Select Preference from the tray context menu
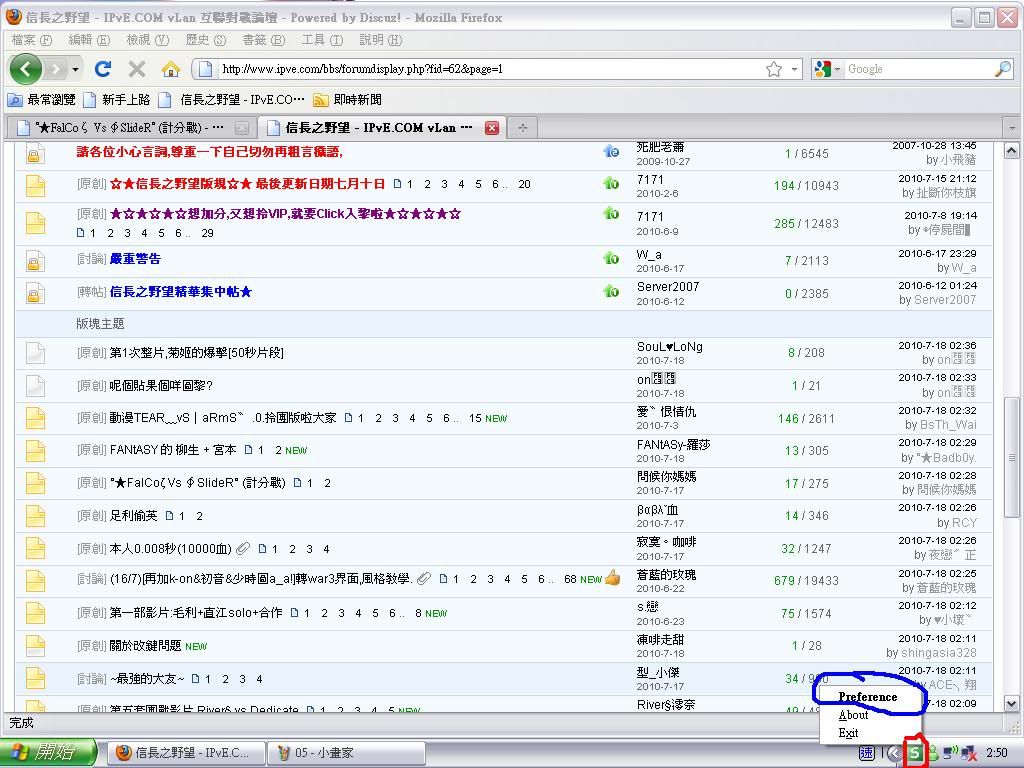 coord(867,697)
